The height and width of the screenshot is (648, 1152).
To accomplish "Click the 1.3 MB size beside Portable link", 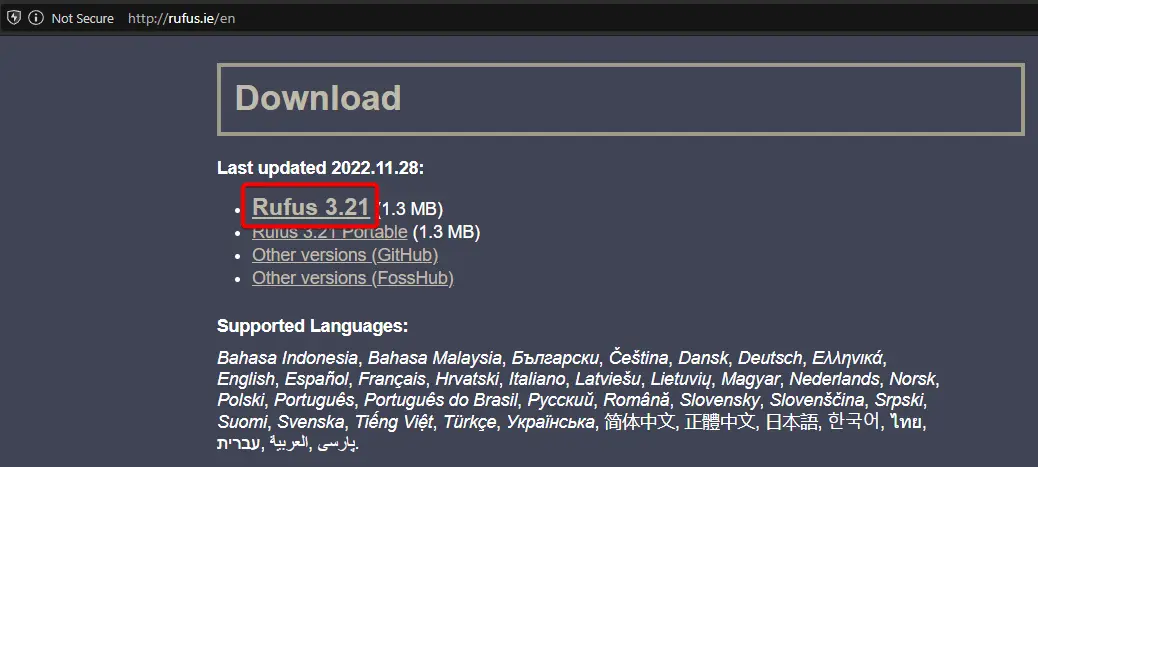I will pos(446,232).
